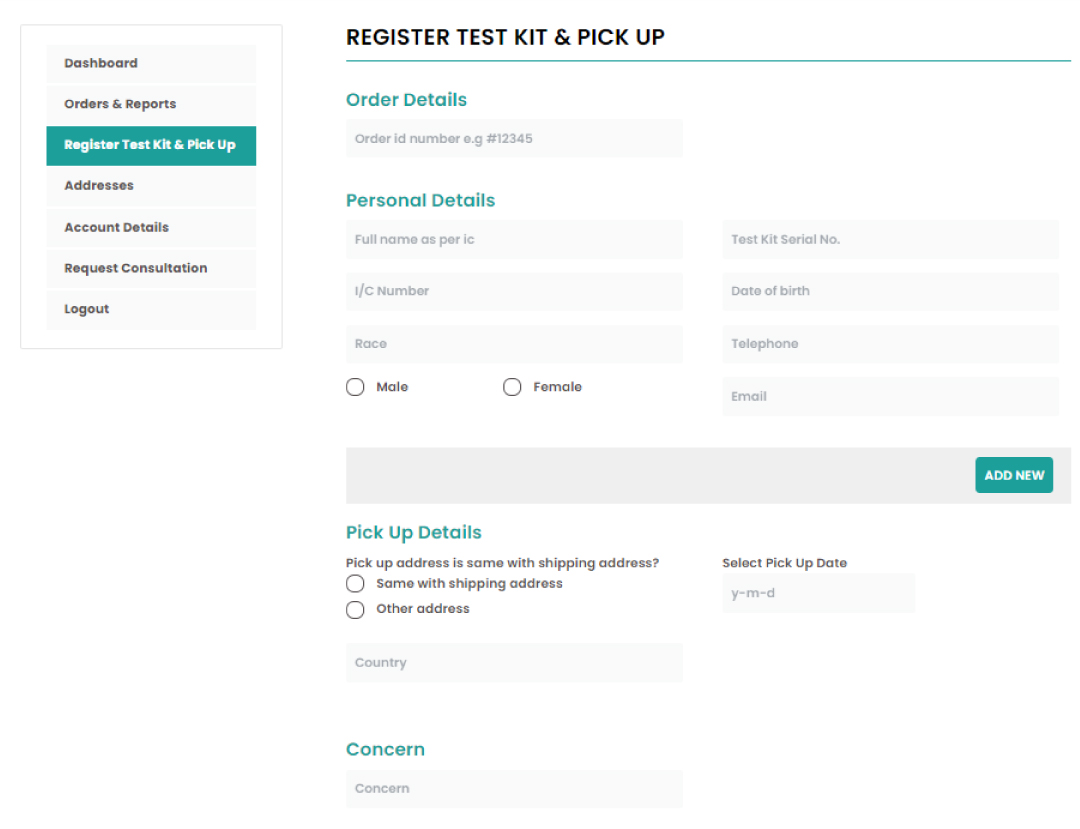This screenshot has height=829, width=1080.
Task: Select the Date of birth input
Action: pos(890,291)
